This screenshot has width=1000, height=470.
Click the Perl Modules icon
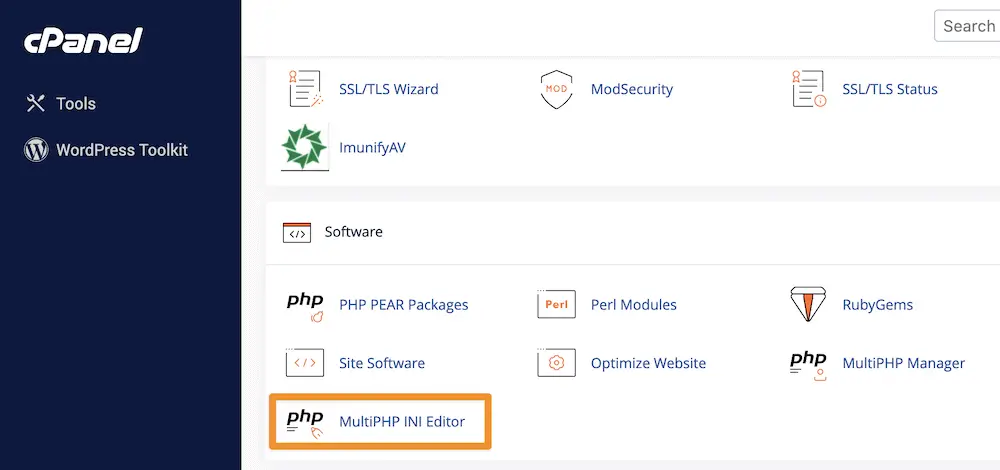point(556,304)
